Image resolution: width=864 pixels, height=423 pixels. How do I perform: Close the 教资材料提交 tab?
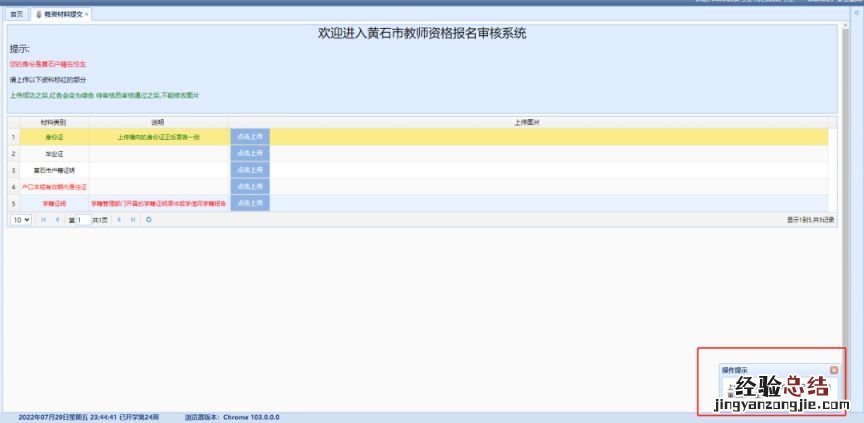point(87,14)
